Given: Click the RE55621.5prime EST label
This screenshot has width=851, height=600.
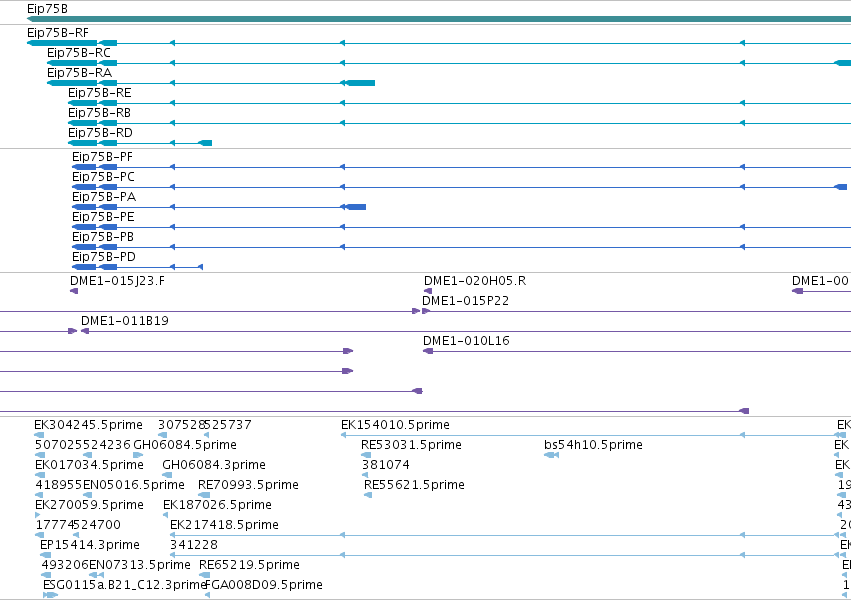Looking at the screenshot, I should pos(414,486).
